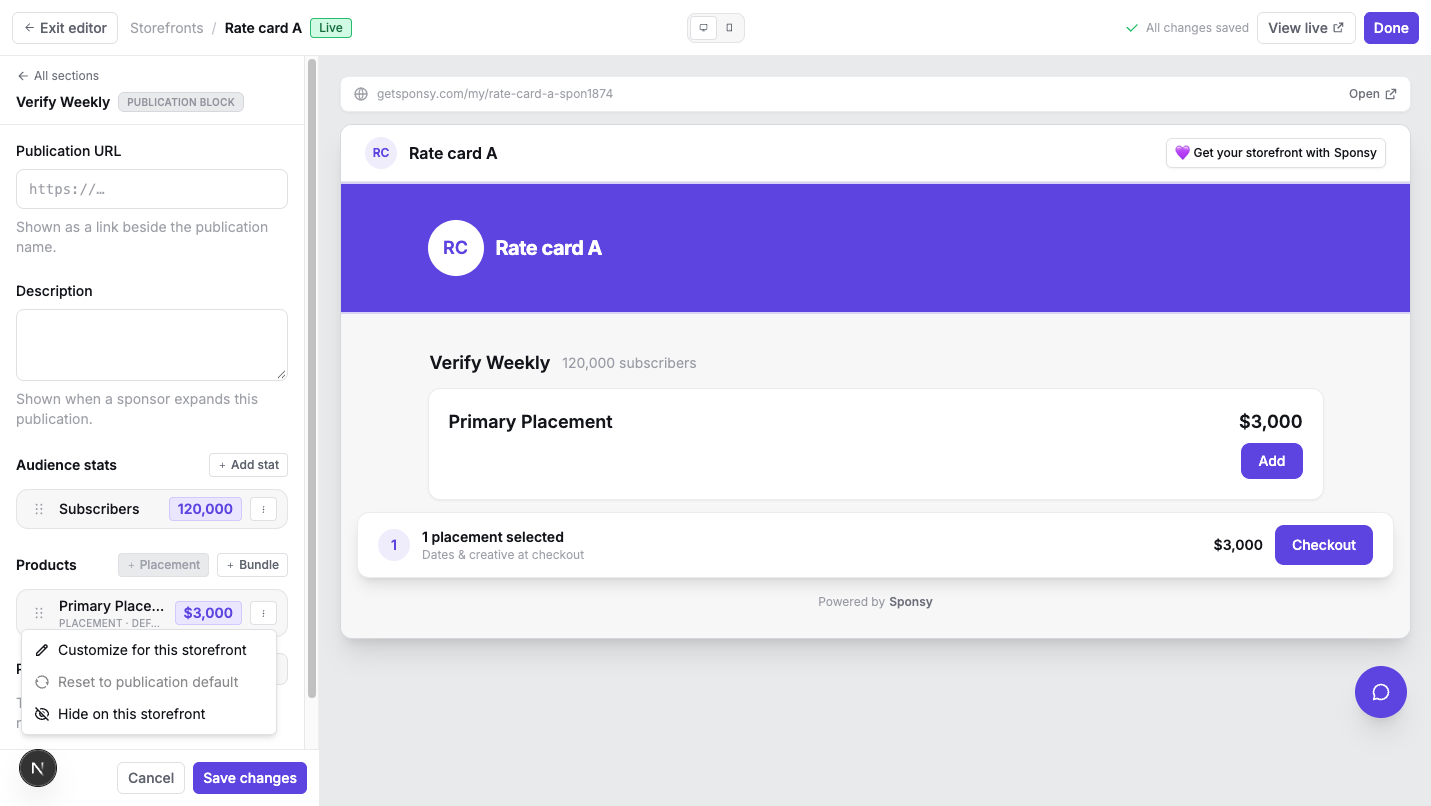Open the Subscribers stat options menu
Image resolution: width=1431 pixels, height=806 pixels.
tap(263, 509)
